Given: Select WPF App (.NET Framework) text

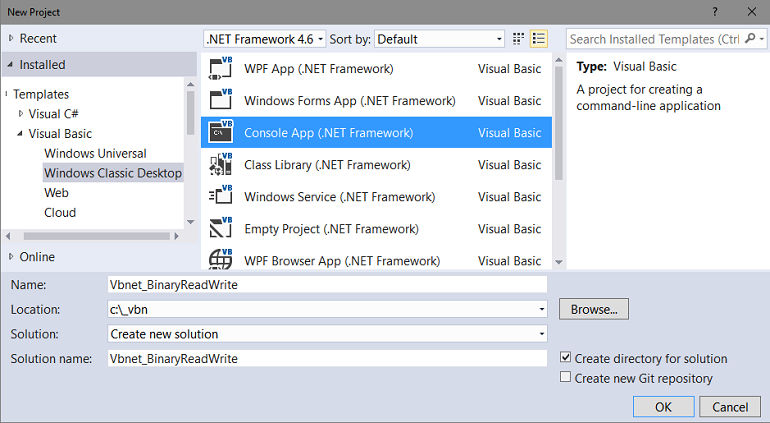Looking at the screenshot, I should coord(319,69).
